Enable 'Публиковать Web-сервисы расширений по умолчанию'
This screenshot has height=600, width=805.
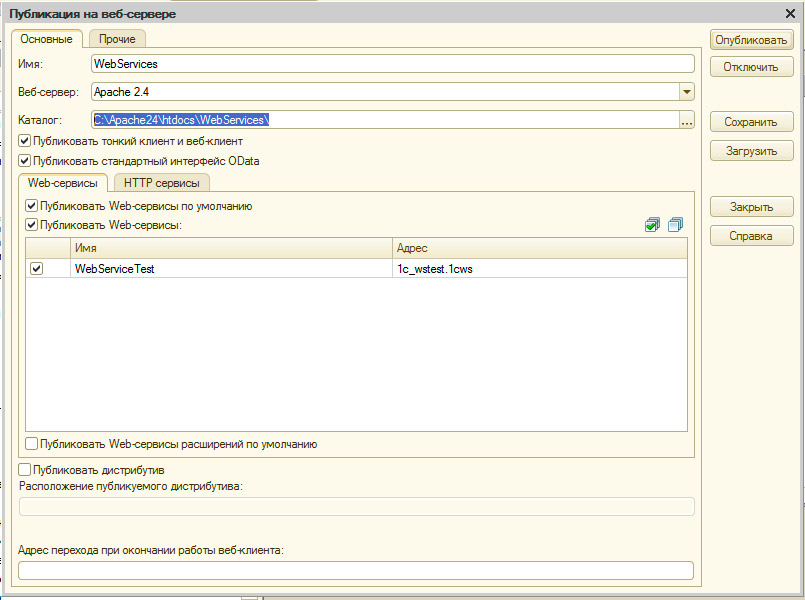tap(31, 443)
